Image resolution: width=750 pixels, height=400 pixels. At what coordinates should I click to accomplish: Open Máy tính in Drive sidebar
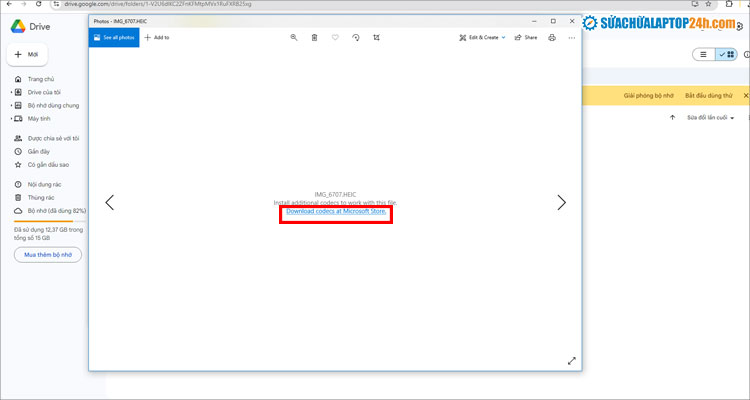point(39,118)
